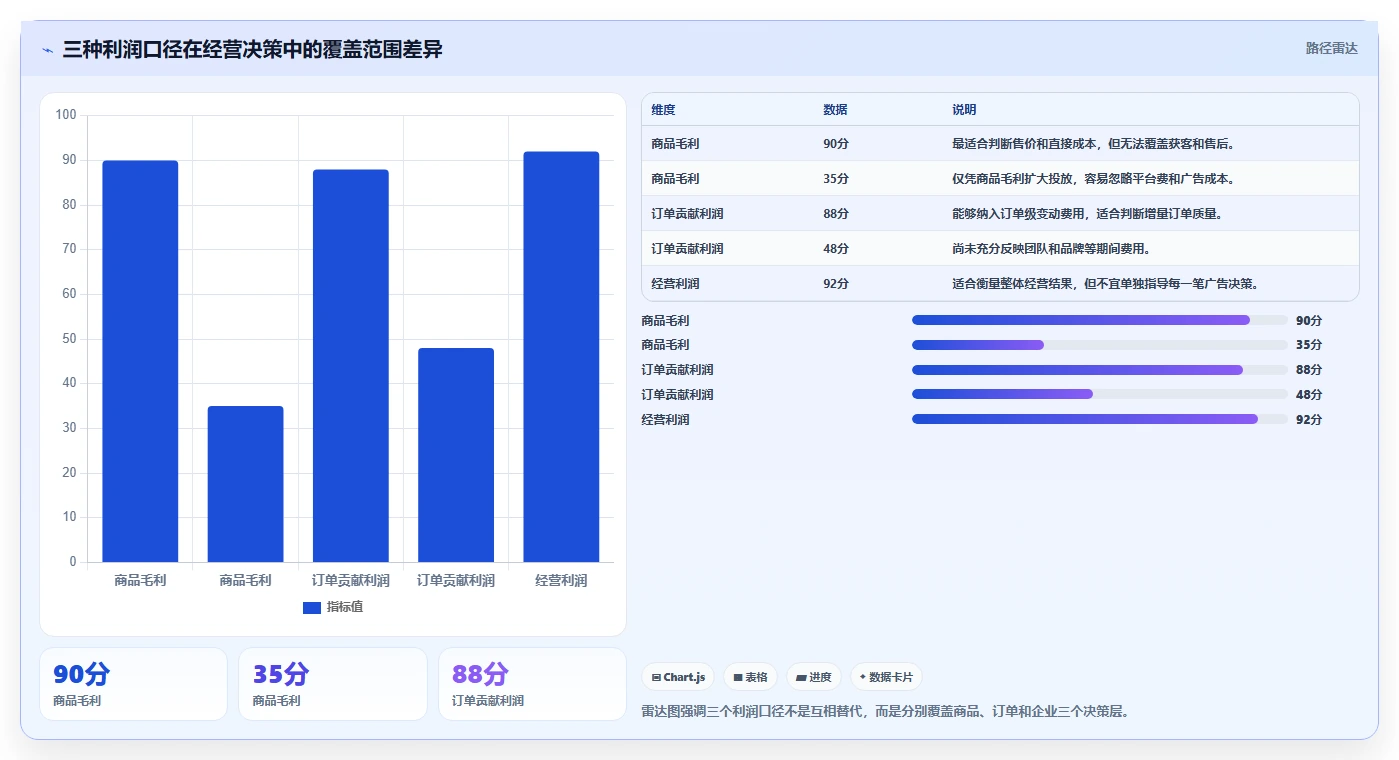The width and height of the screenshot is (1399, 760).
Task: Click the 商品毛利 chart bar reaching 90
Action: click(x=140, y=361)
